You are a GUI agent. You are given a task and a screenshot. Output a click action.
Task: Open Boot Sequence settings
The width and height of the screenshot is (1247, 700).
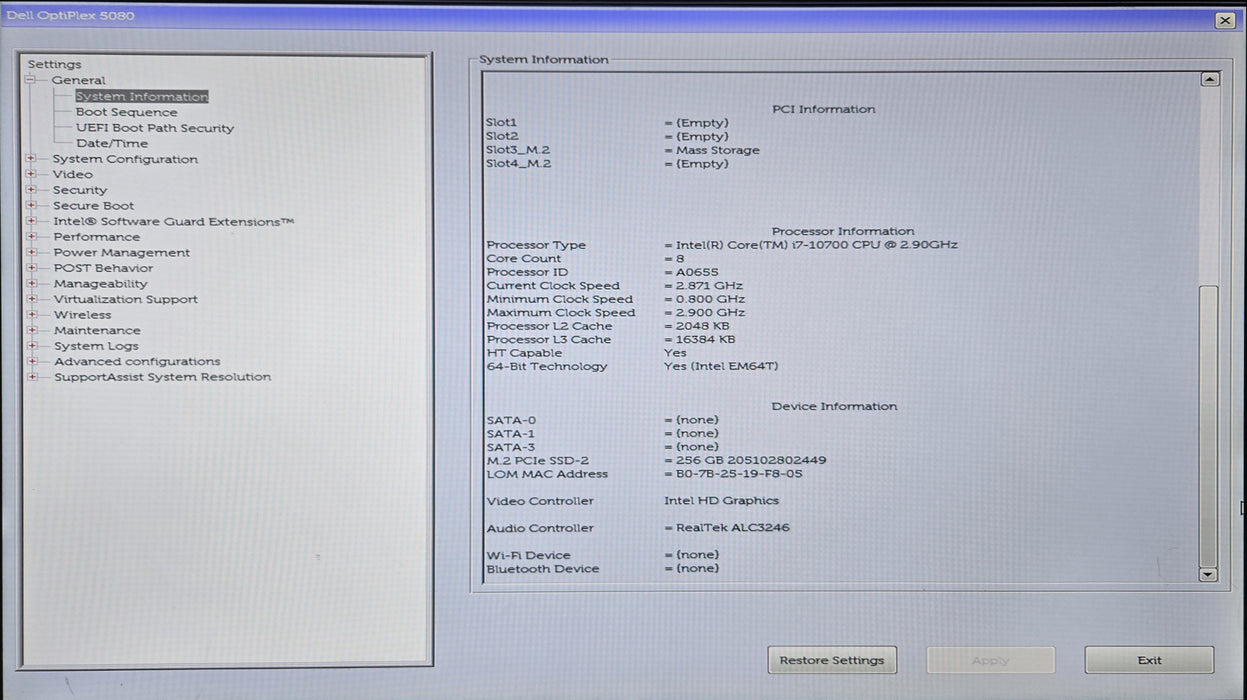pos(126,112)
